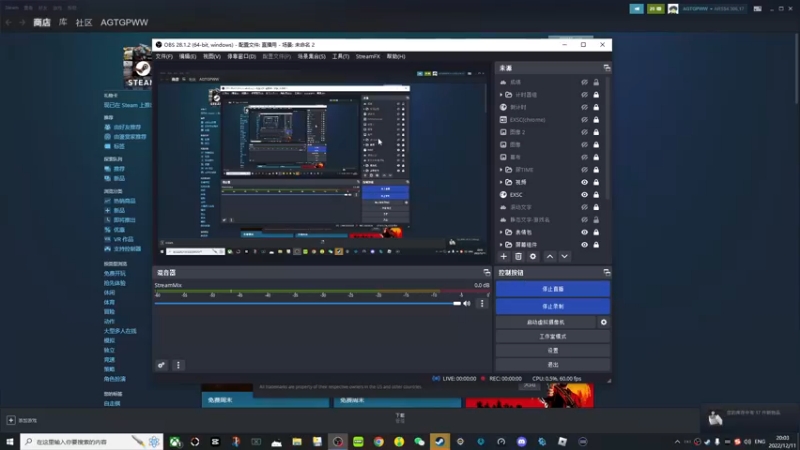Hide the 视频 group with eye icon
Viewport: 800px width, 450px height.
click(x=584, y=182)
